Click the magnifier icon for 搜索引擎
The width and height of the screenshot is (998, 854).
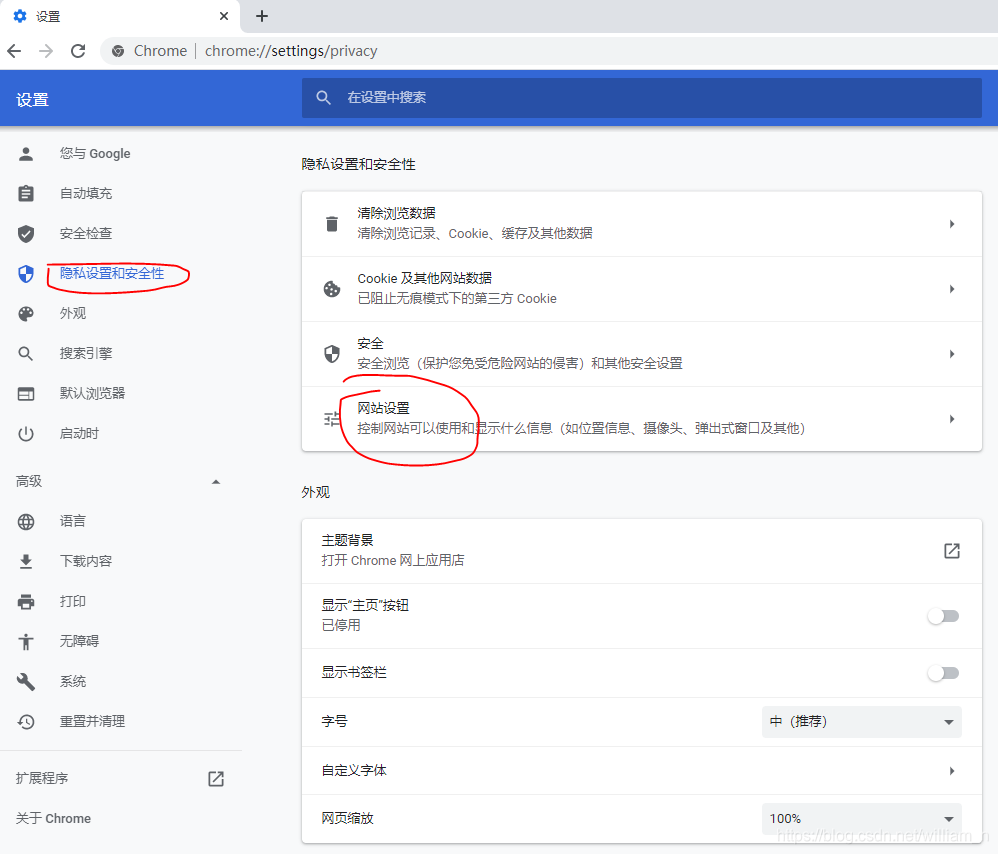pyautogui.click(x=26, y=354)
